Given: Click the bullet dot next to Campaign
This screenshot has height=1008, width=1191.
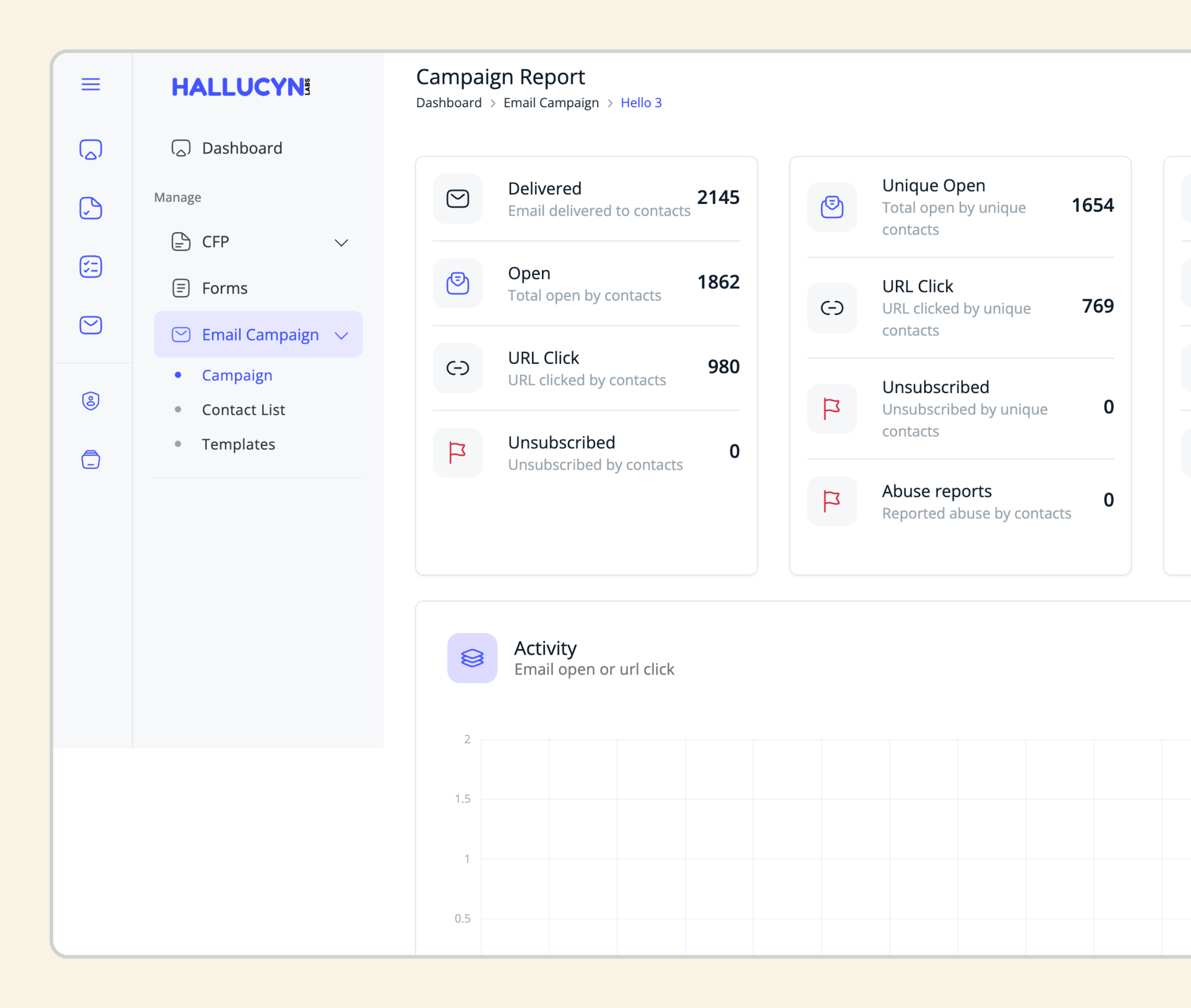Looking at the screenshot, I should tap(178, 375).
